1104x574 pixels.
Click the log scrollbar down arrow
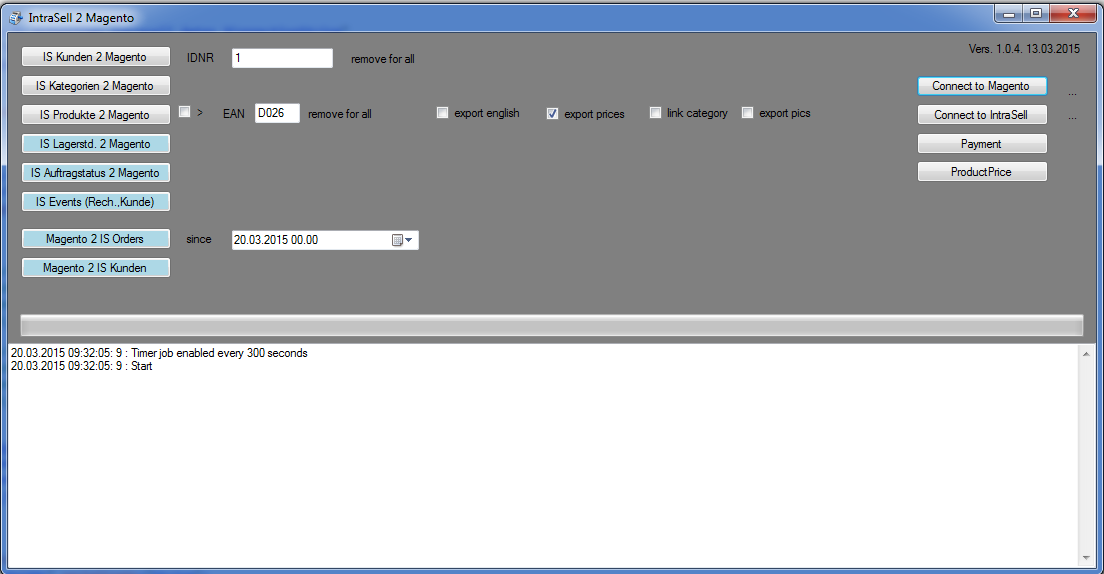1086,558
